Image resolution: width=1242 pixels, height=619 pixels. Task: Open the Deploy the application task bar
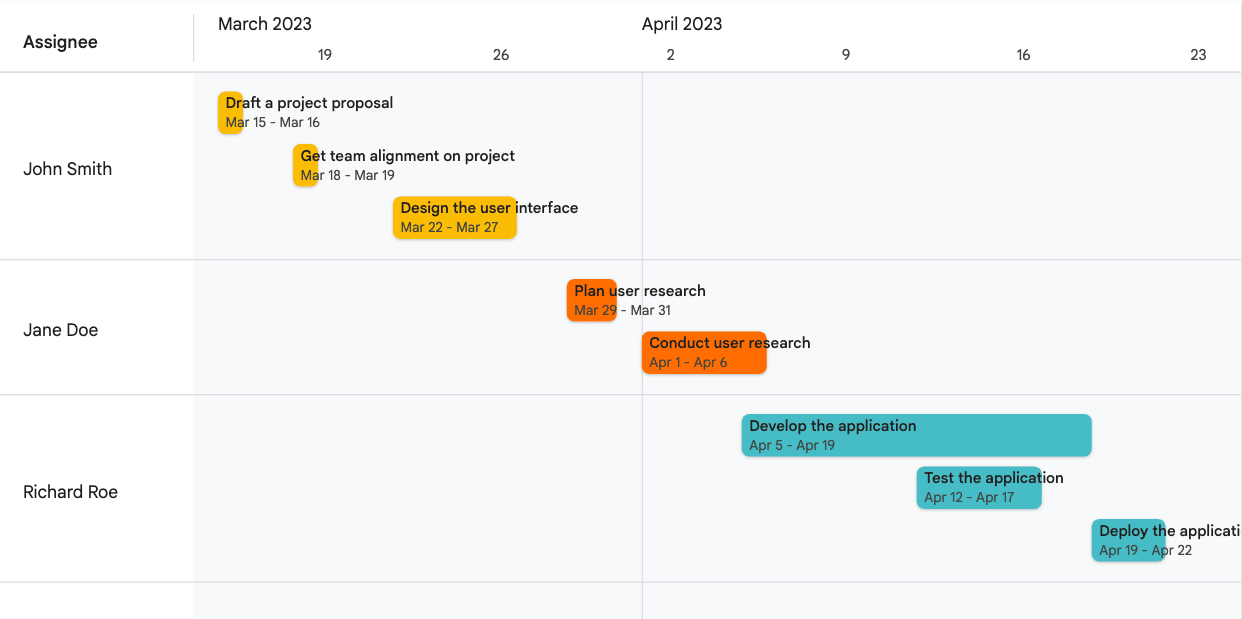point(1128,540)
